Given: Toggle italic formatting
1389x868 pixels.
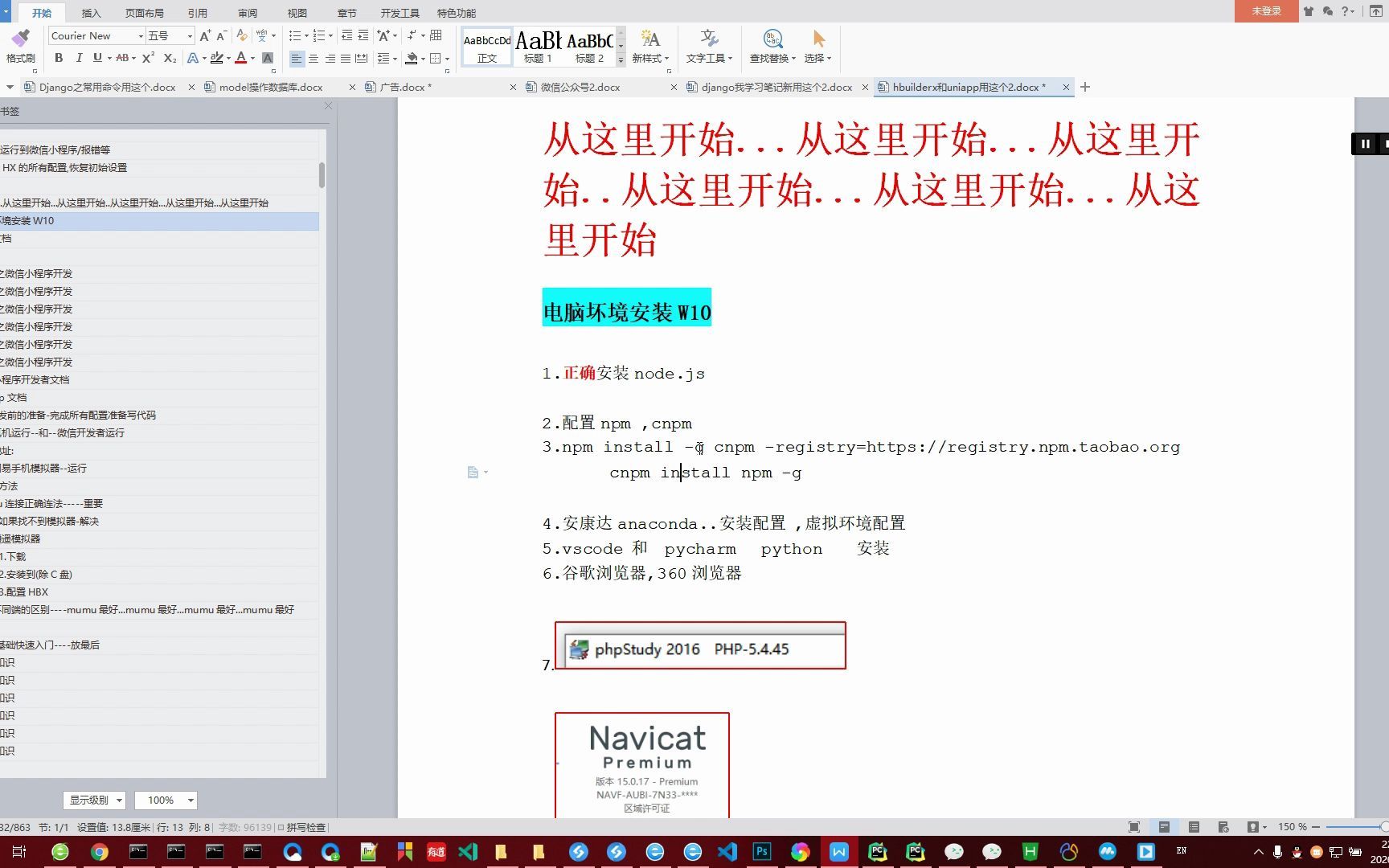Looking at the screenshot, I should click(80, 57).
